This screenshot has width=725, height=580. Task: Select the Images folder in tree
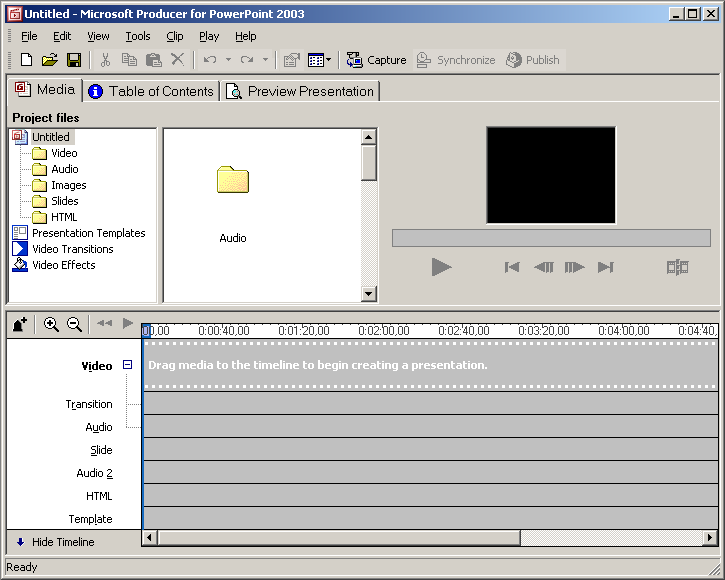(x=68, y=185)
